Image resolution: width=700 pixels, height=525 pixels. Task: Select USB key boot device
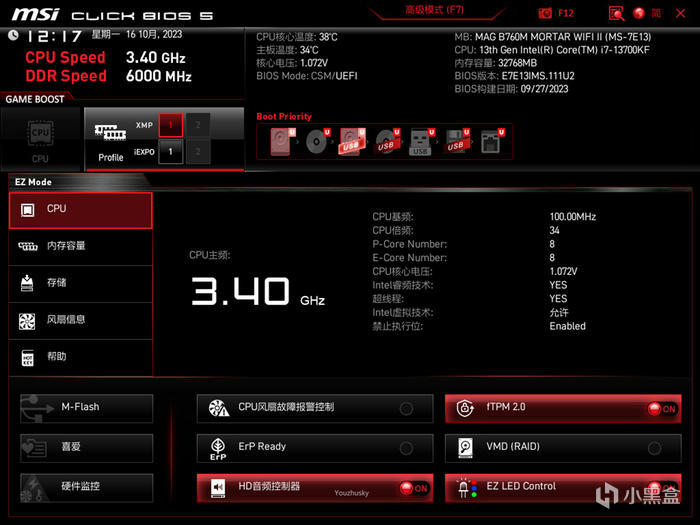pyautogui.click(x=422, y=142)
